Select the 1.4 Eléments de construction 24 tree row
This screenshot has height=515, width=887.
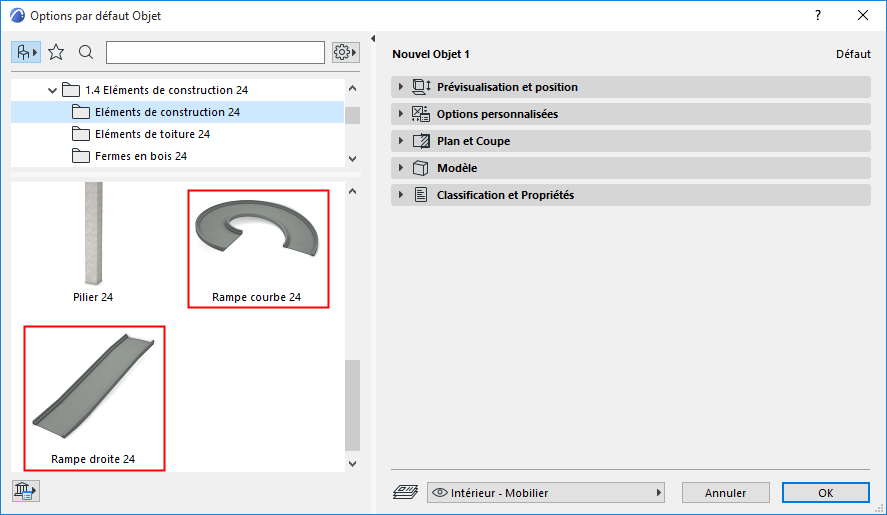click(177, 90)
